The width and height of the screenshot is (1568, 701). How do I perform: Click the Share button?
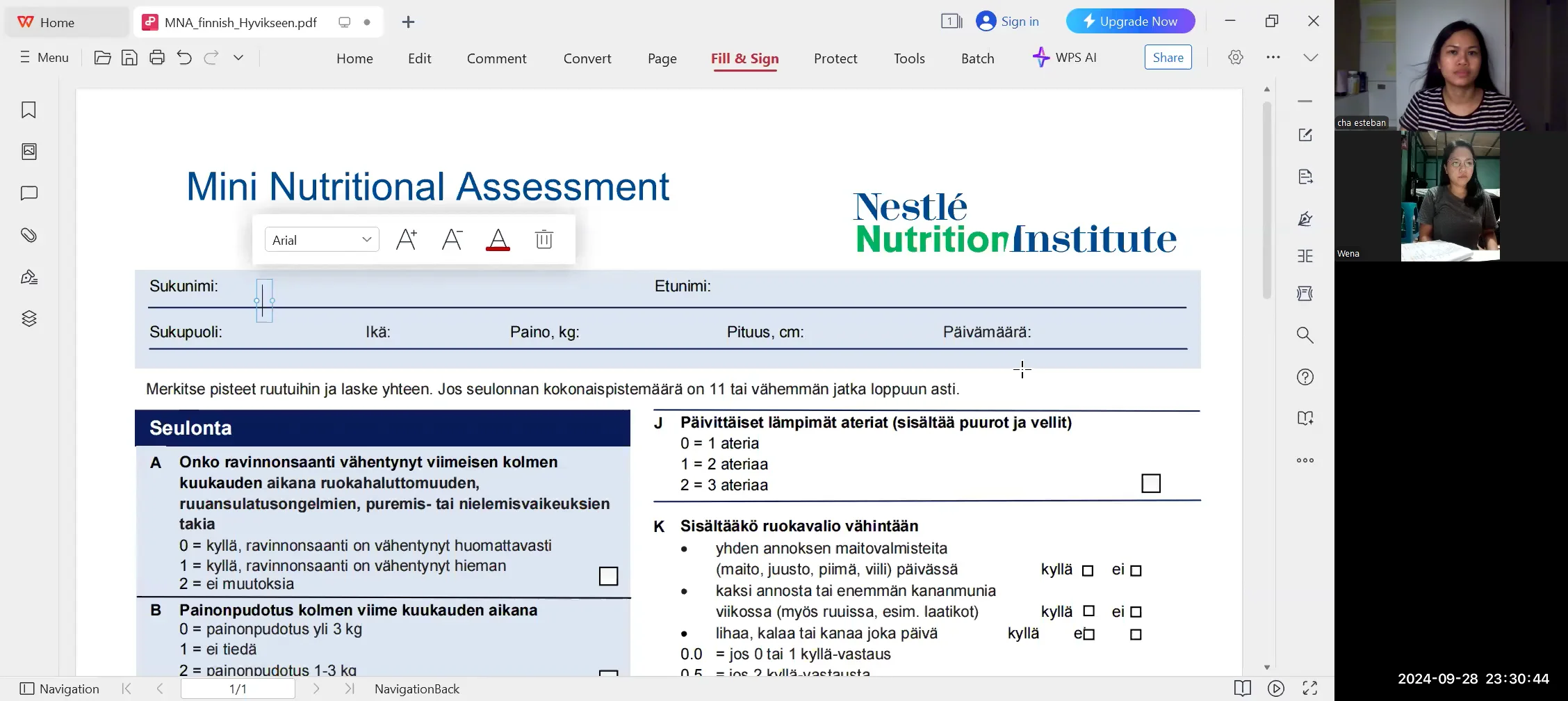coord(1167,57)
